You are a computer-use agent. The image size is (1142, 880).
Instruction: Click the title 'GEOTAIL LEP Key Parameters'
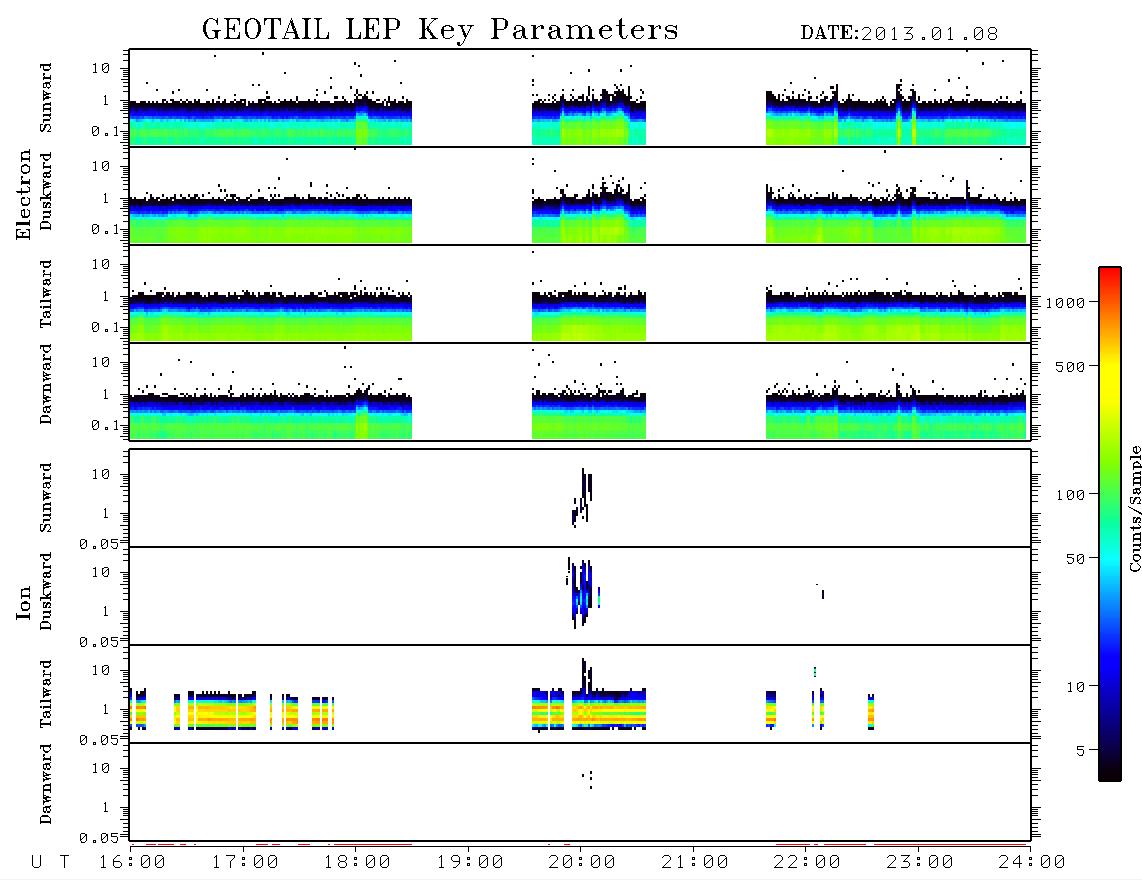pyautogui.click(x=440, y=30)
